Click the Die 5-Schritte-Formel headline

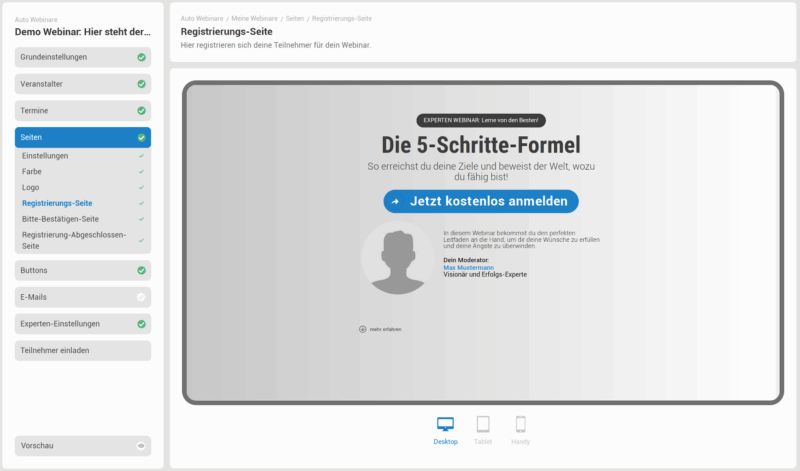point(481,145)
